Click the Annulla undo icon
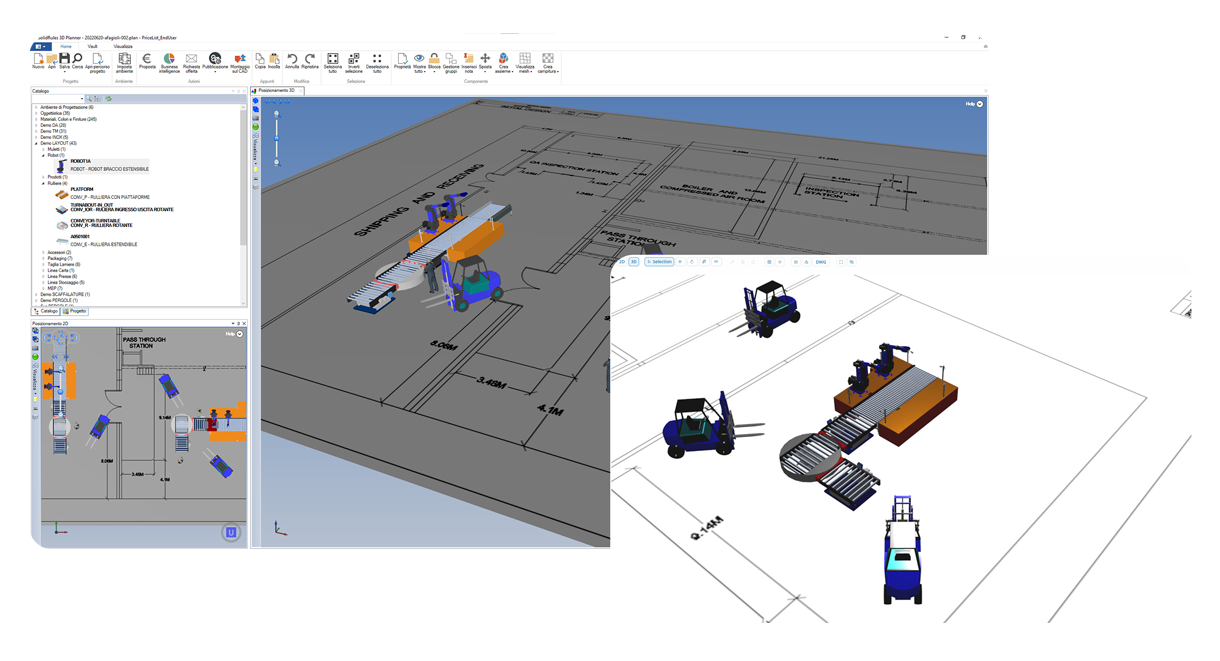This screenshot has width=1220, height=661. (x=293, y=60)
